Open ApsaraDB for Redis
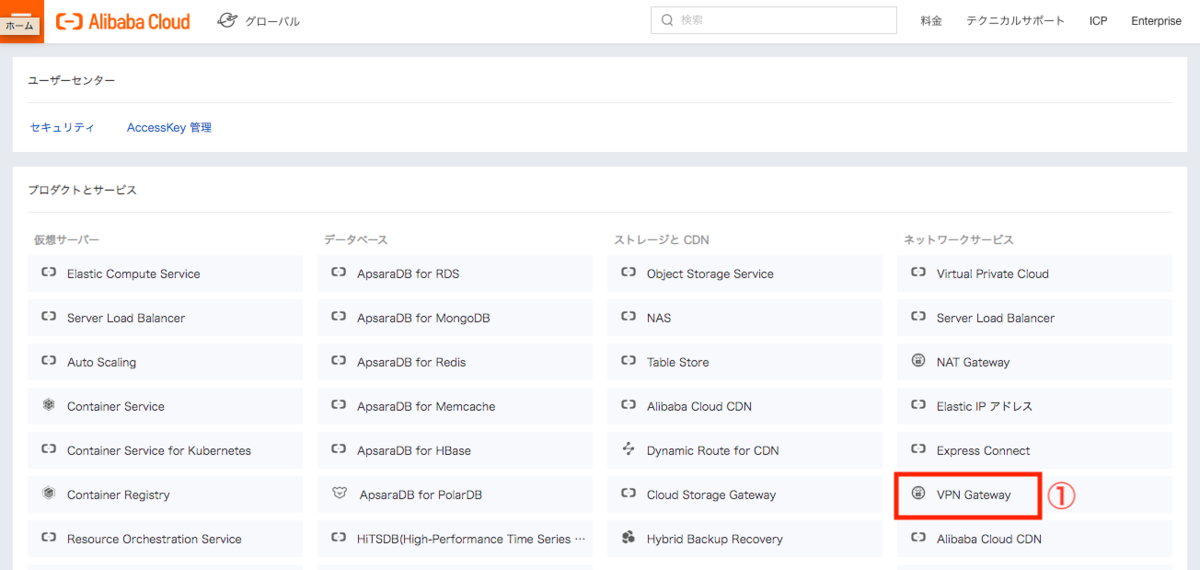This screenshot has width=1200, height=570. click(x=455, y=362)
